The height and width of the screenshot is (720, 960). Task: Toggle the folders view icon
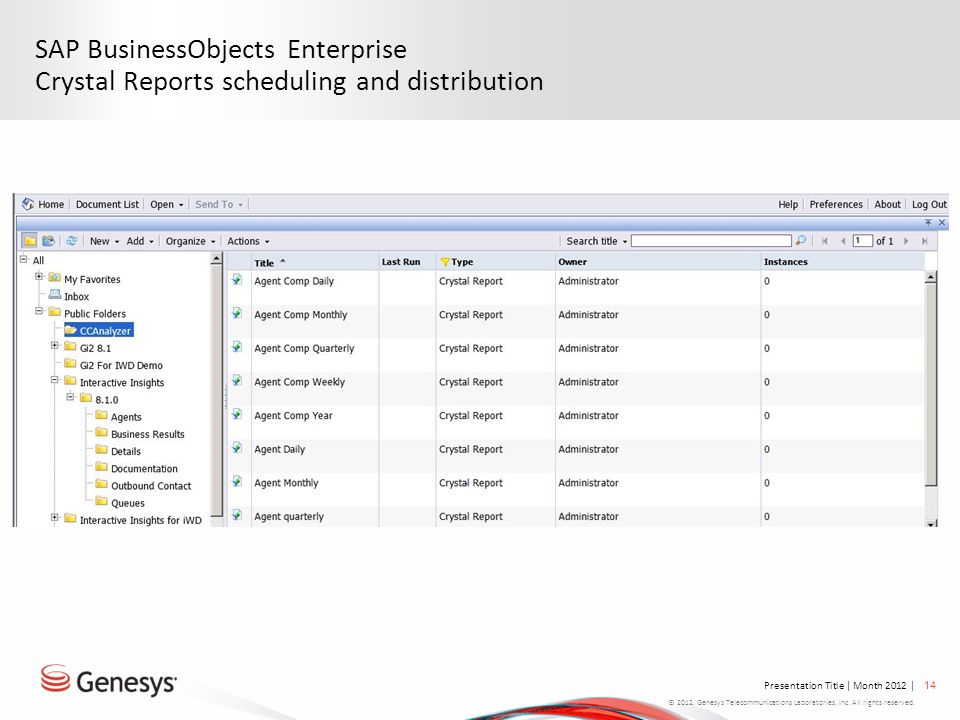point(29,241)
